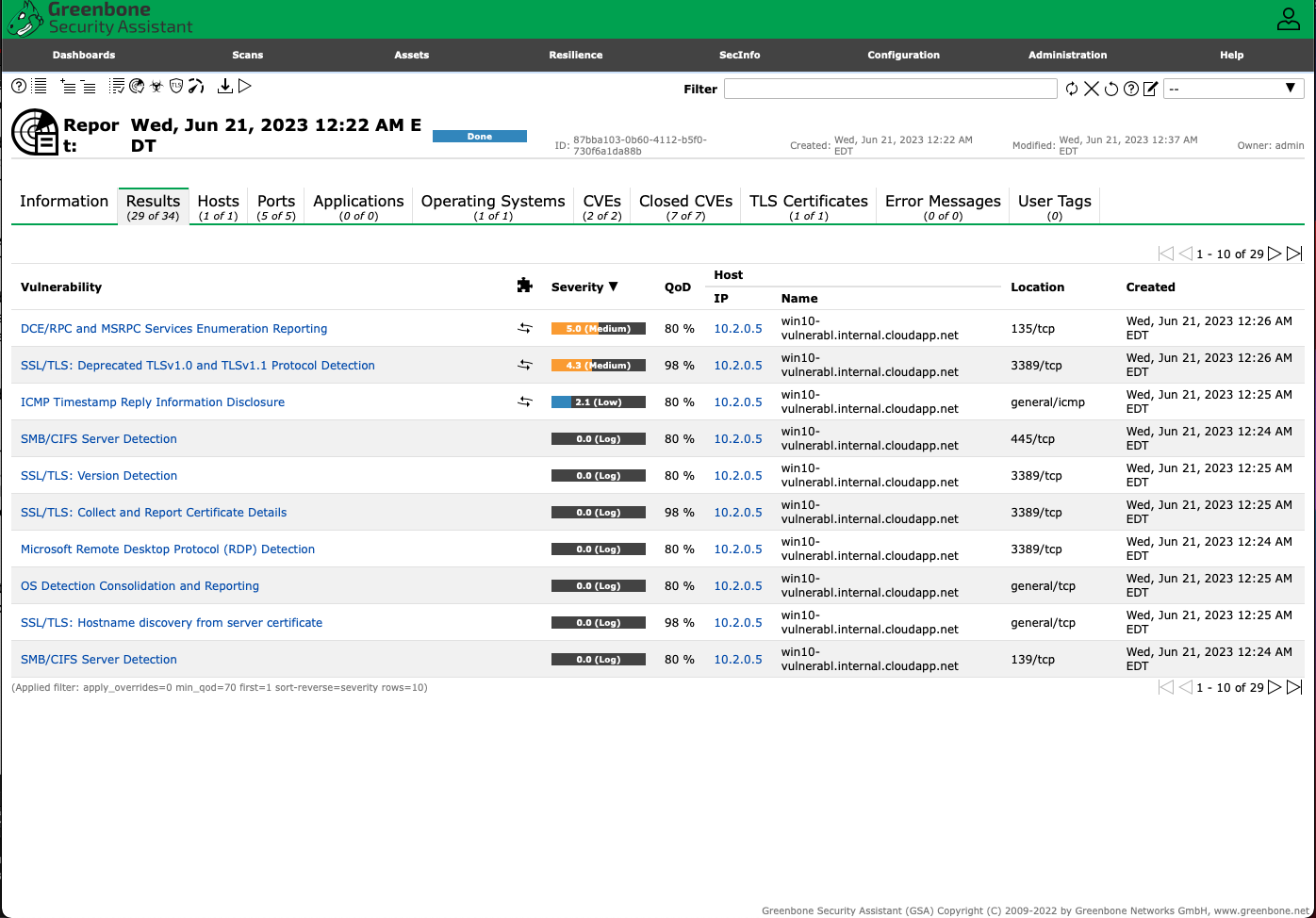Download the filtered report

click(x=224, y=86)
